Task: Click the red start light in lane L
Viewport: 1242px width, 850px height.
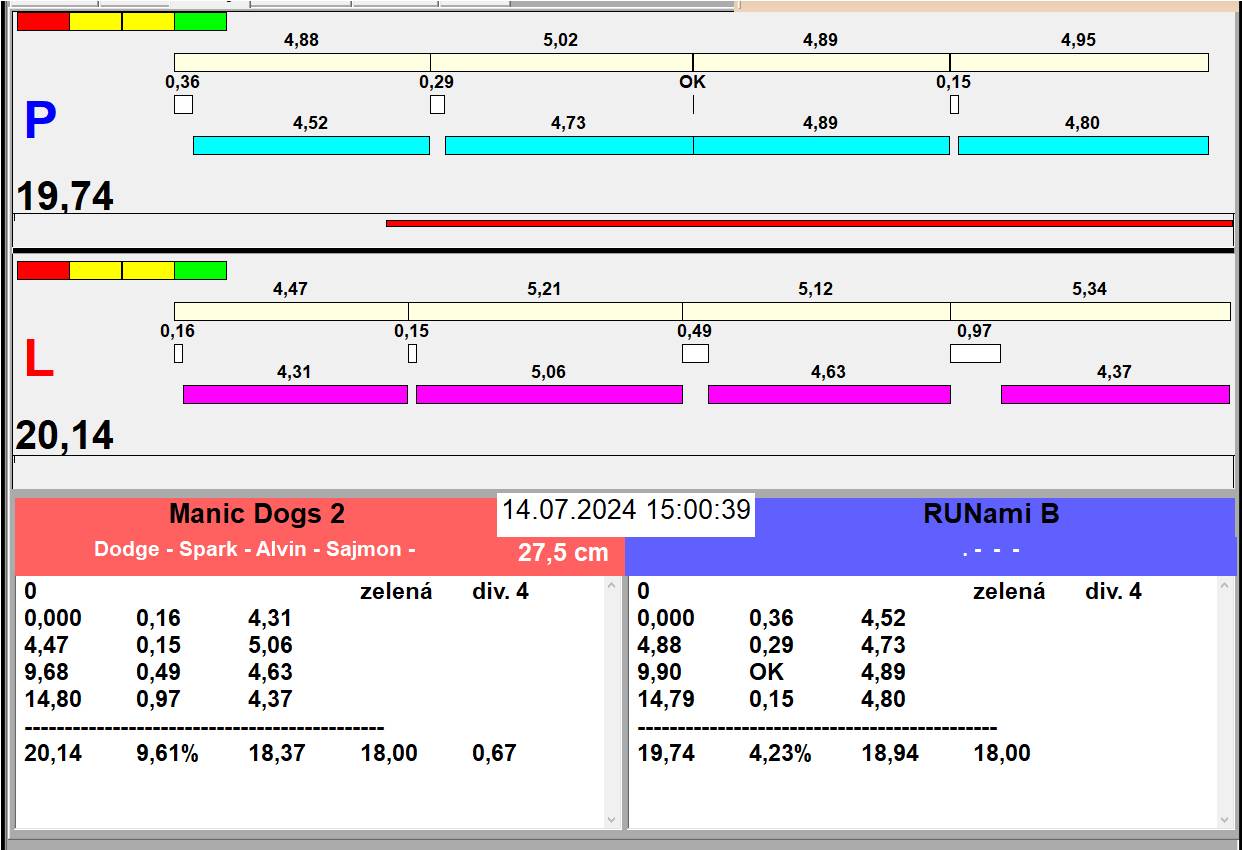Action: [x=43, y=270]
